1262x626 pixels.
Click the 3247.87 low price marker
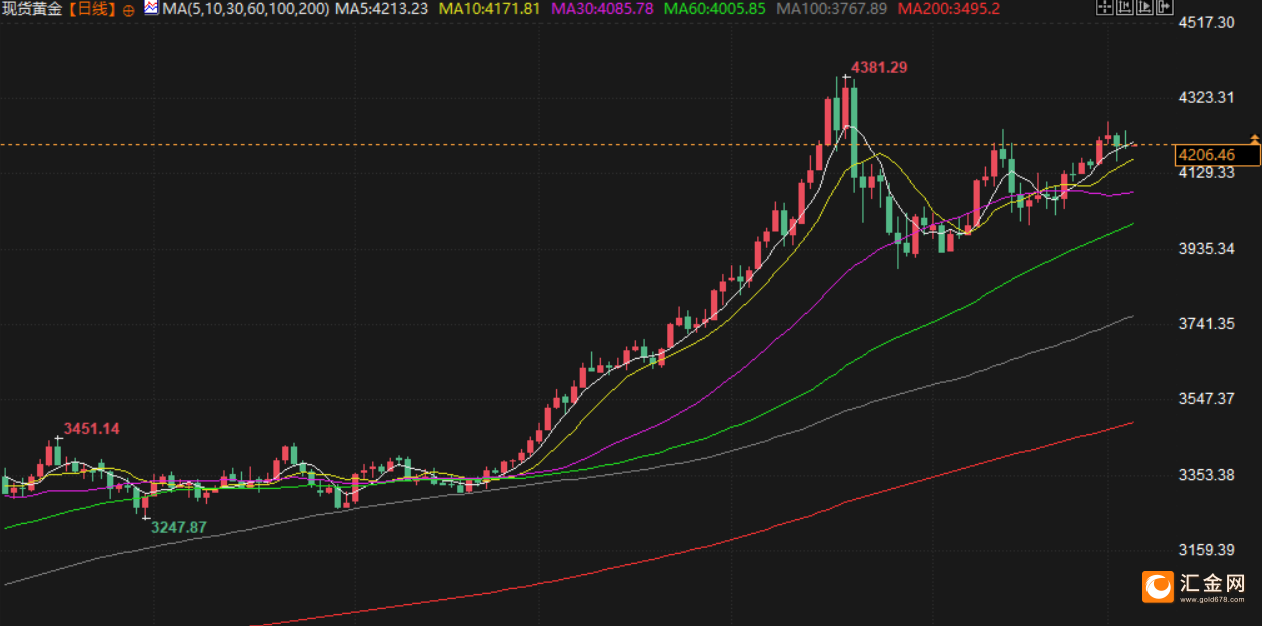coord(179,526)
